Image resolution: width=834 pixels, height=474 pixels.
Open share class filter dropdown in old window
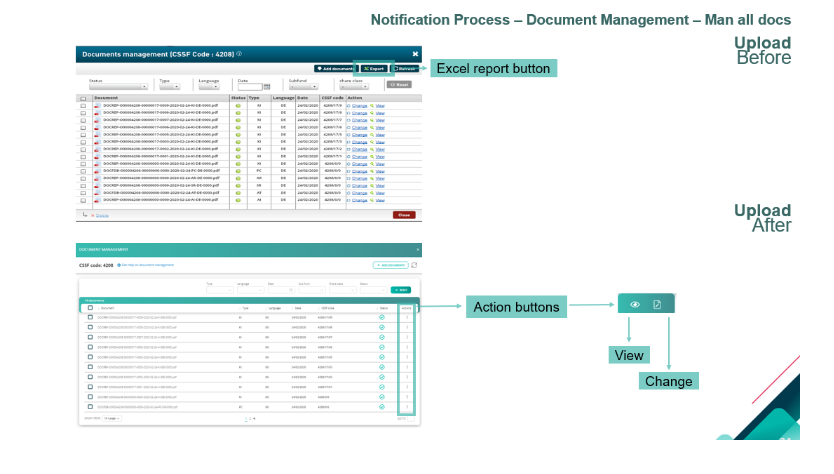coord(354,86)
